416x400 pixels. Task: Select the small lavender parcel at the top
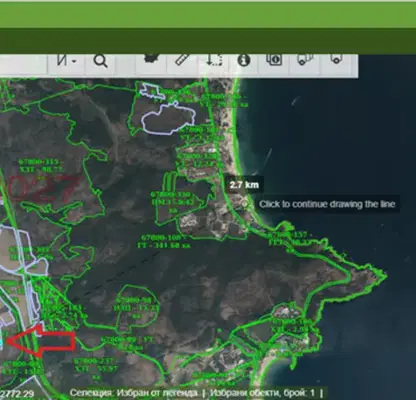[x=152, y=90]
